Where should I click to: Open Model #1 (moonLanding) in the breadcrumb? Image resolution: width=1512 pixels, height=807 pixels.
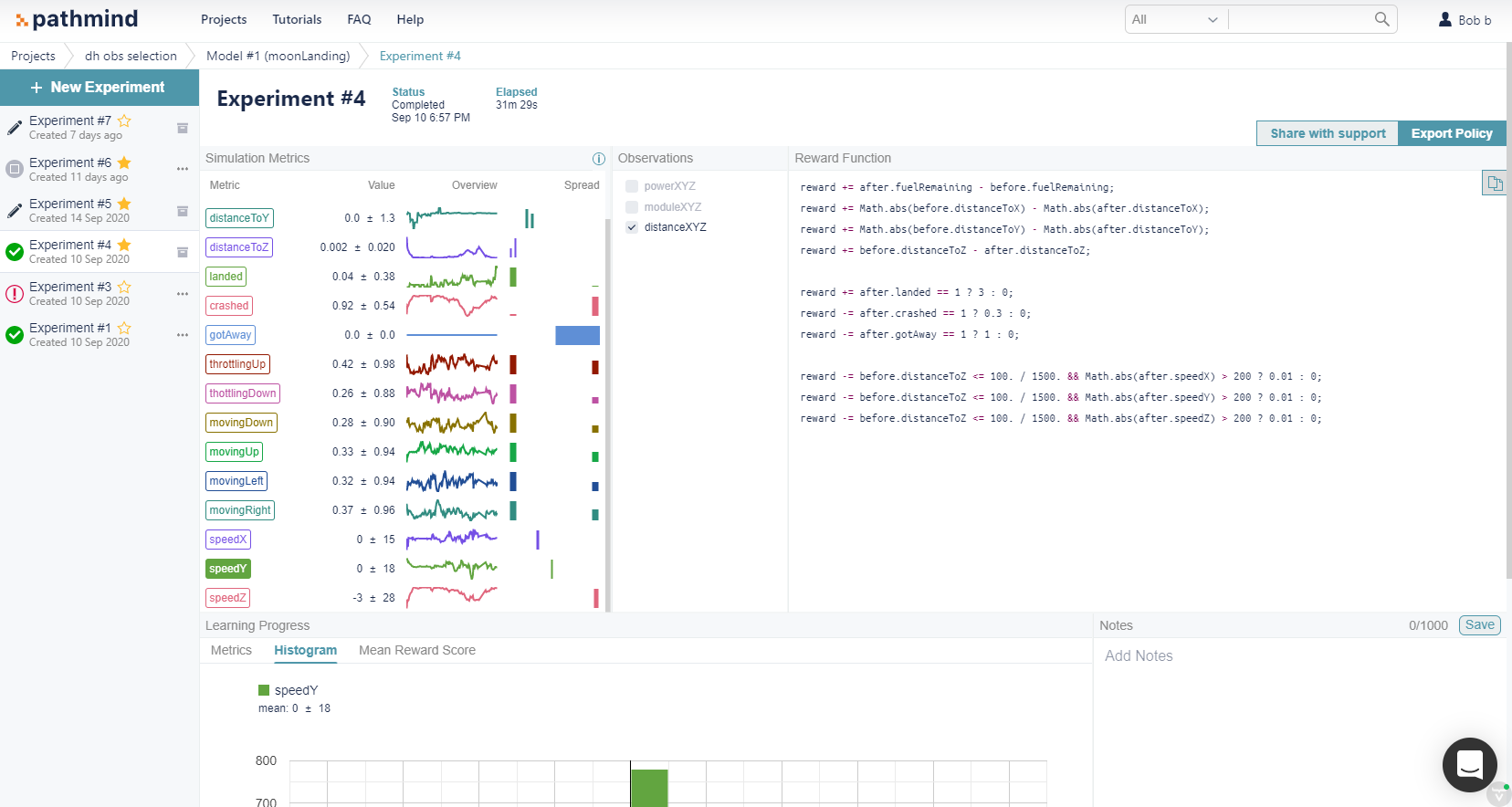click(278, 56)
